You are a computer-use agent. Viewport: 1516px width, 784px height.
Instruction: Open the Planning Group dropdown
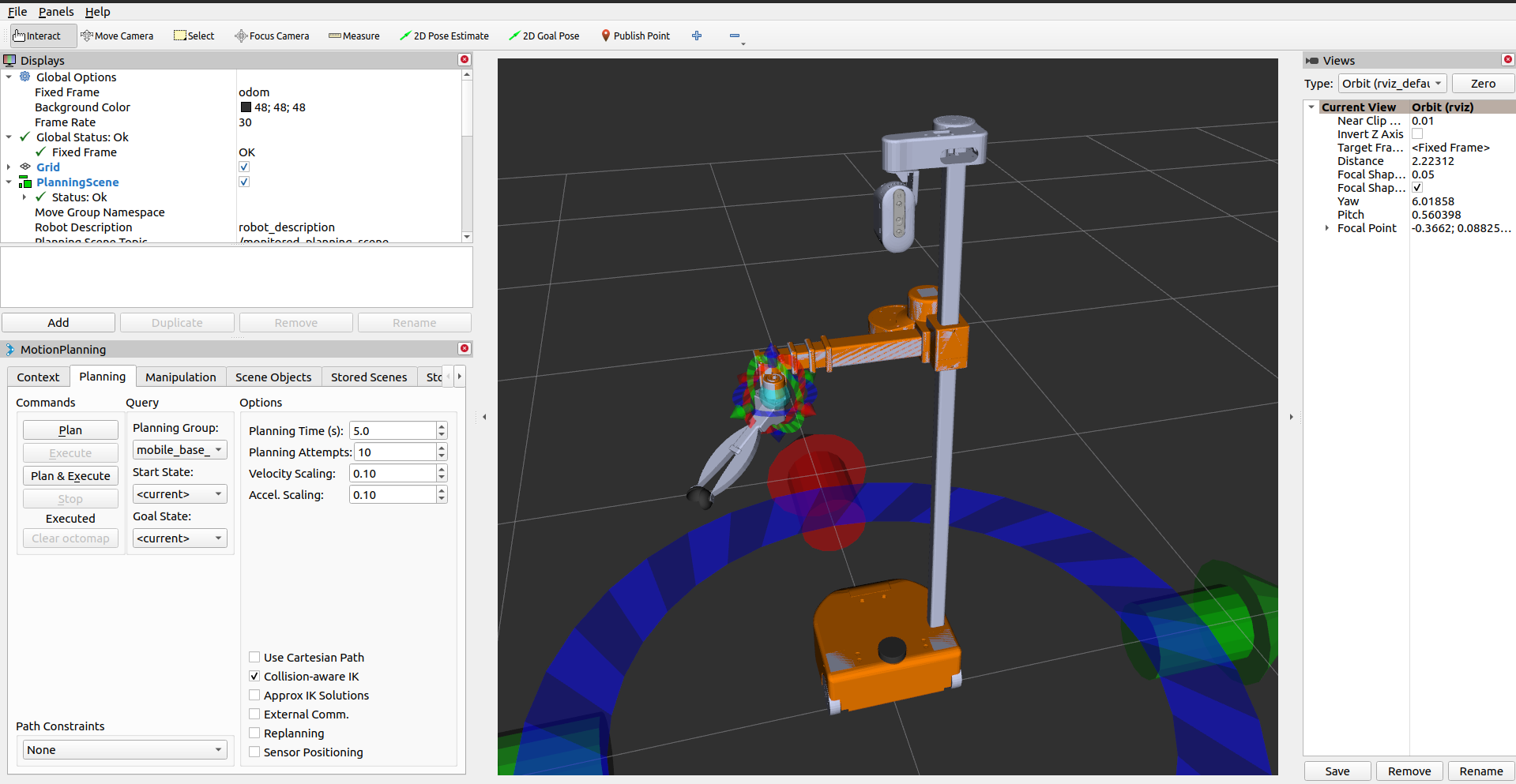[x=179, y=449]
